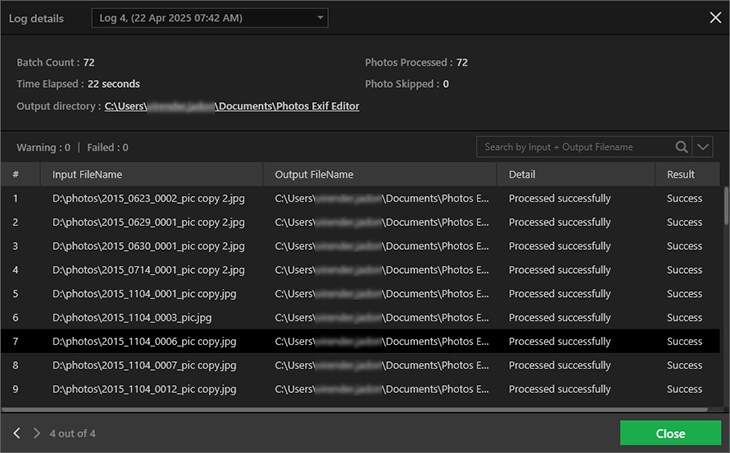Viewport: 730px width, 453px height.
Task: Open the Log 4 selection dropdown
Action: point(209,18)
